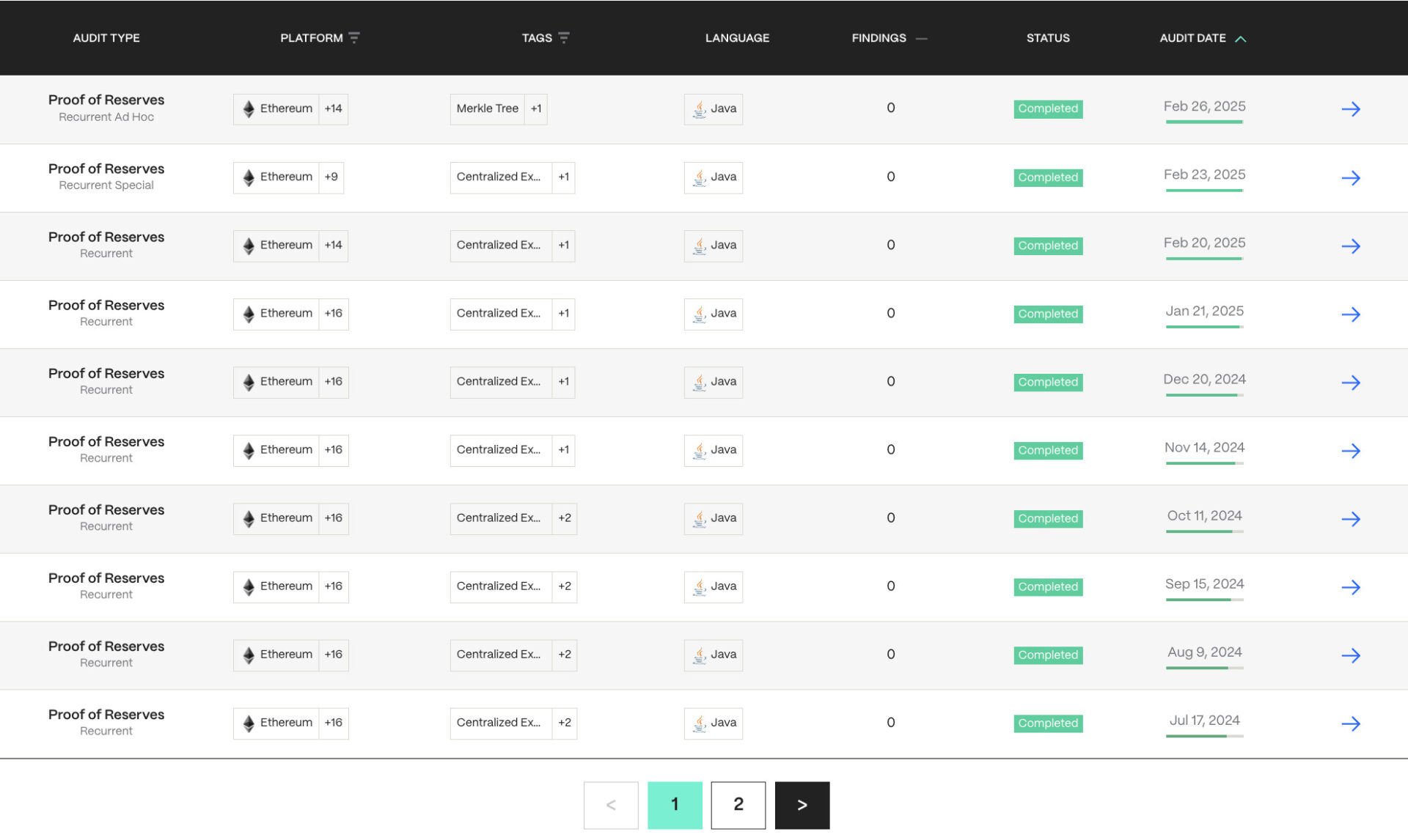Click the arrow for the Jul 17, 2024 audit
Screen dimensions: 1408x840
click(x=1352, y=723)
